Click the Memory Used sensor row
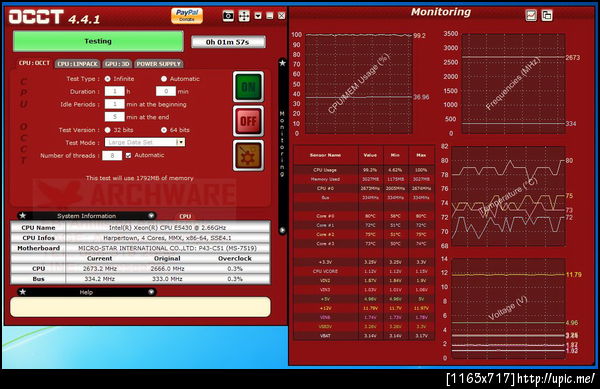The height and width of the screenshot is (389, 600). pos(364,179)
